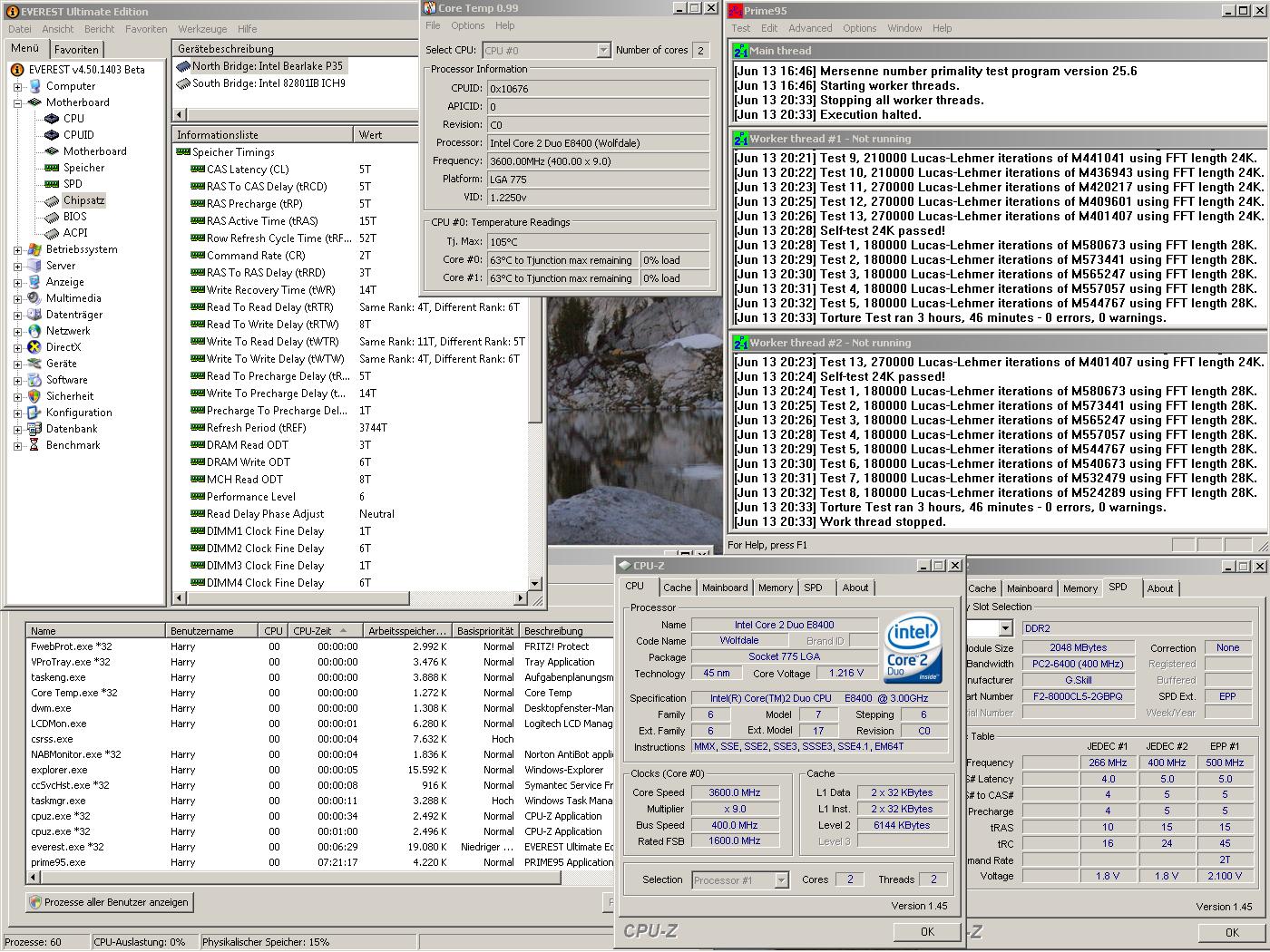Open the Mainboard tab in CPU-Z
The image size is (1270, 952).
(725, 588)
